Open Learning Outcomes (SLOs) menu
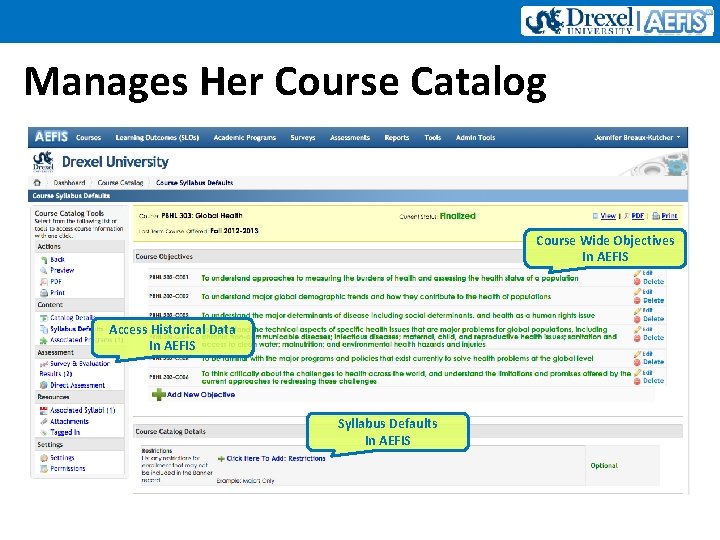 [x=157, y=137]
